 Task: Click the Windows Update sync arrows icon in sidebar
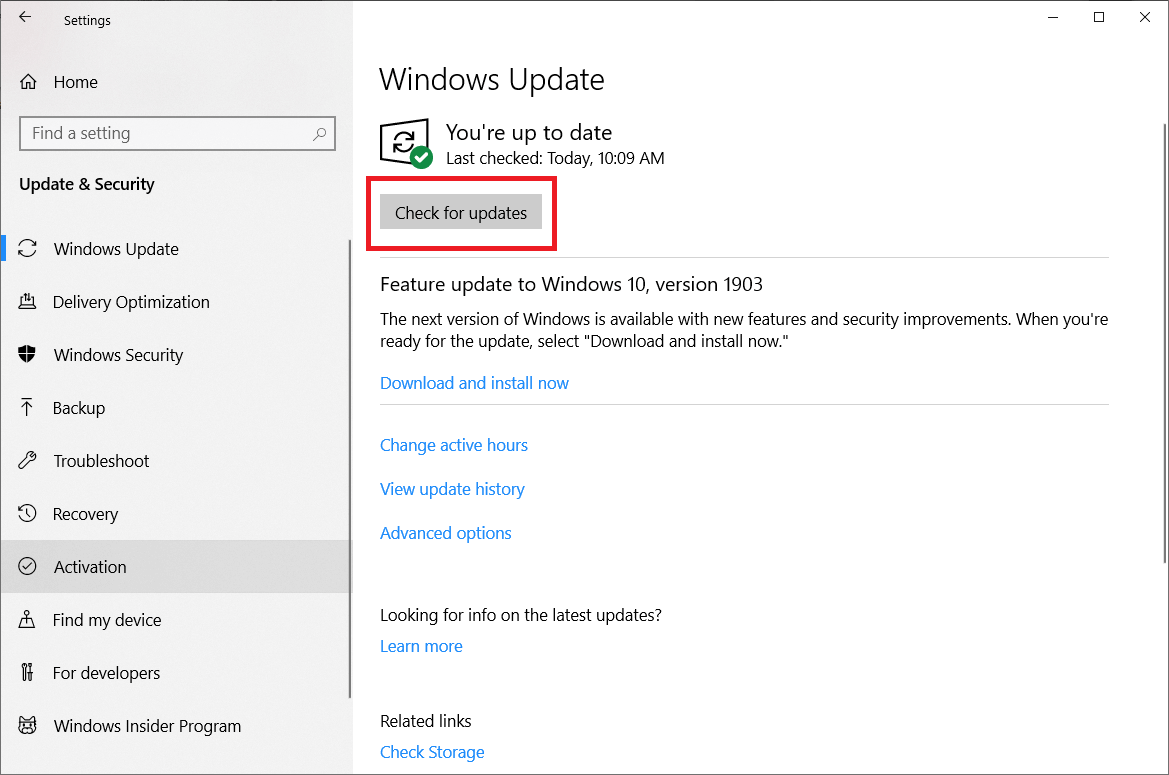click(28, 249)
